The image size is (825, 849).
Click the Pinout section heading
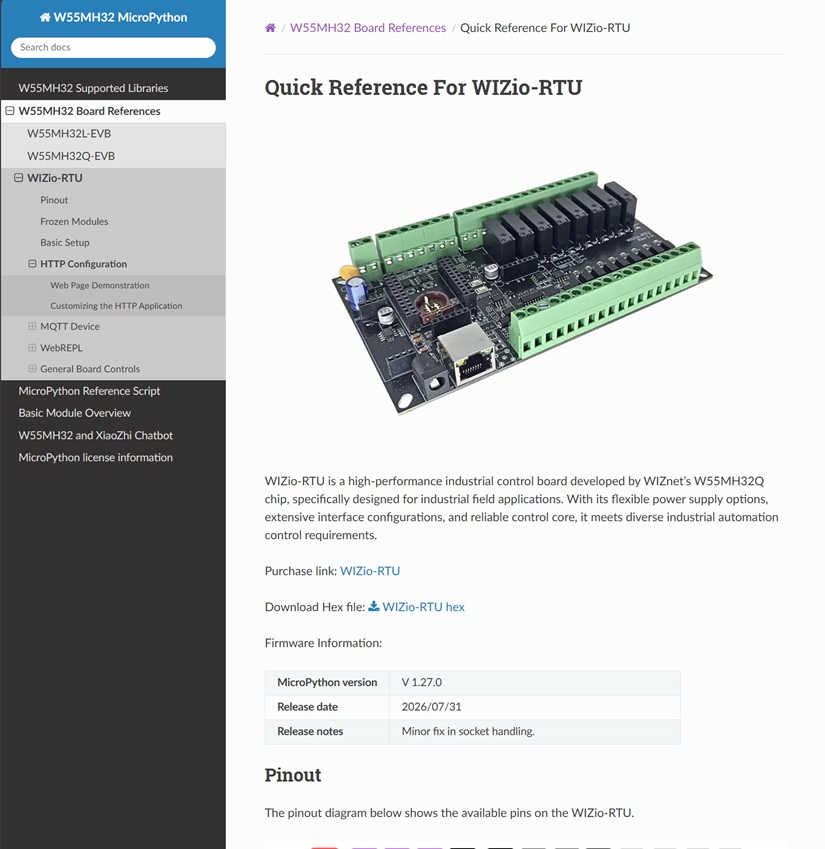(x=293, y=775)
